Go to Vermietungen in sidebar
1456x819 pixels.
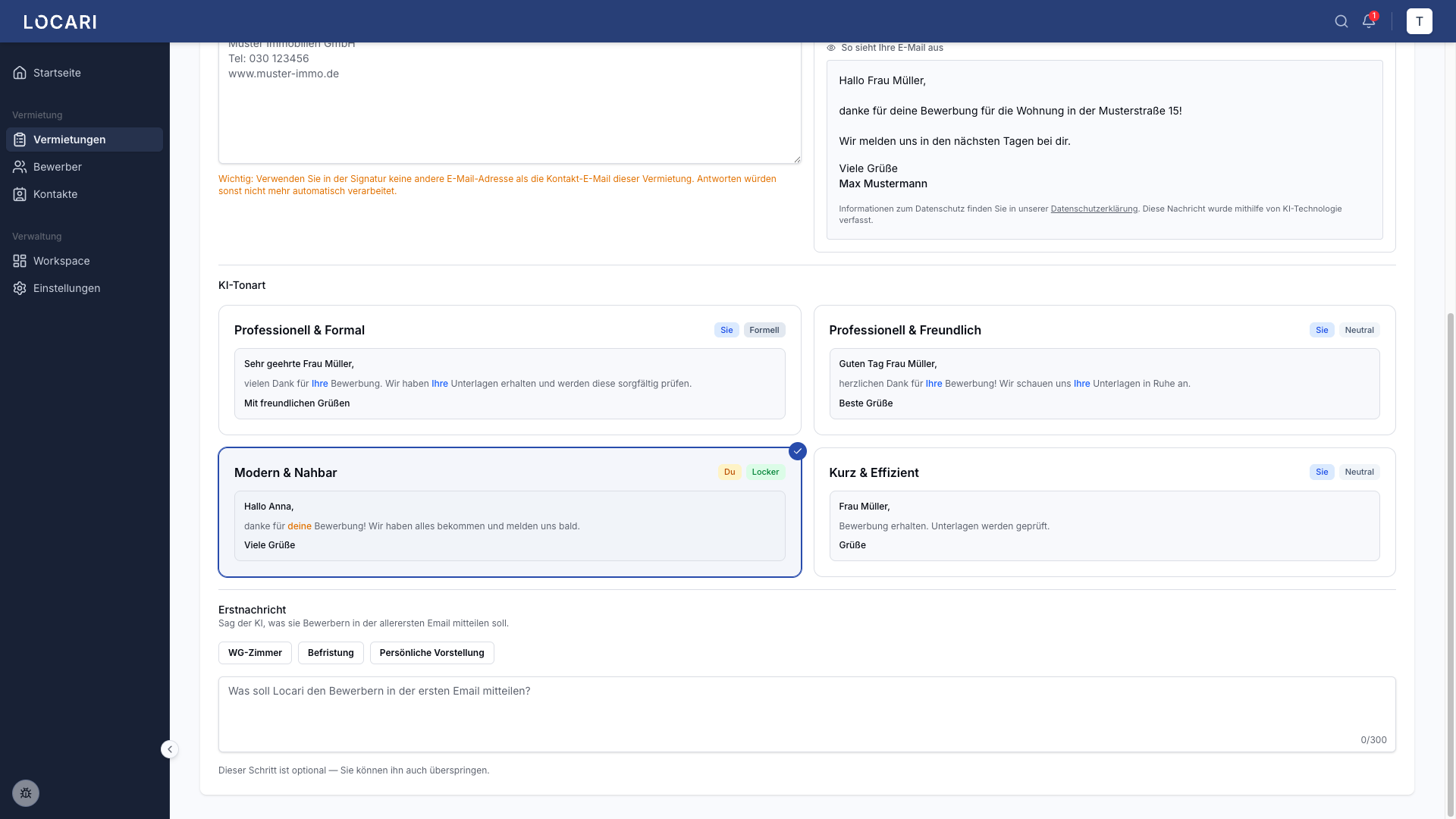(70, 140)
